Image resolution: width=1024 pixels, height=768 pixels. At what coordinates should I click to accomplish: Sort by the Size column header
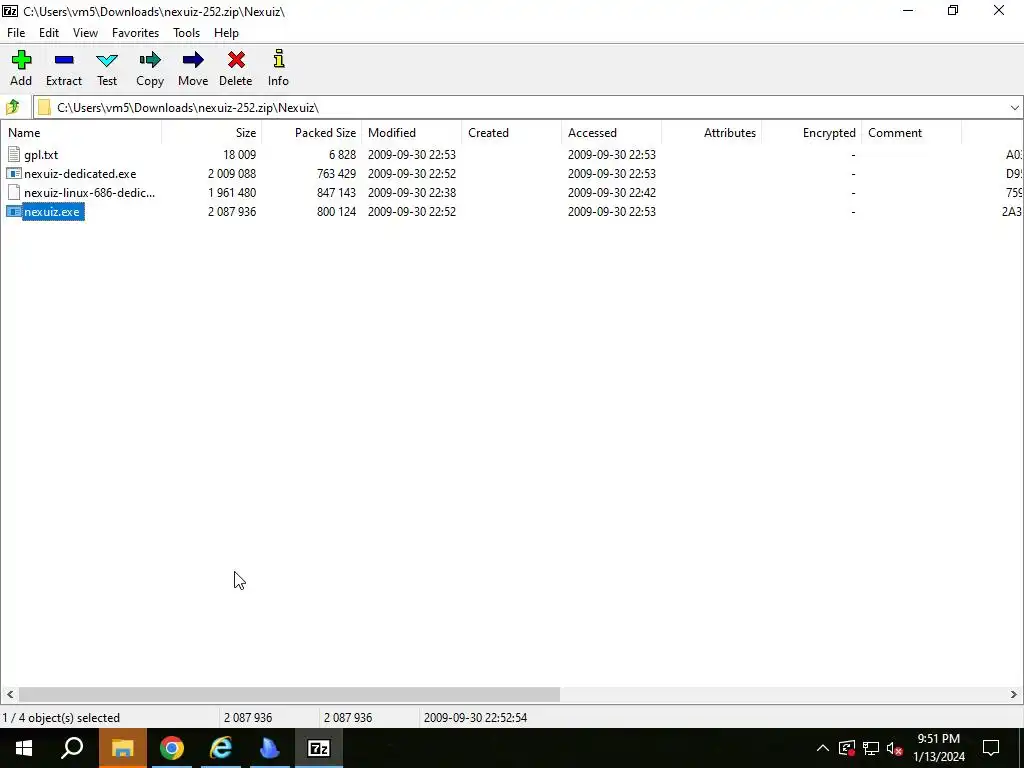coord(212,133)
